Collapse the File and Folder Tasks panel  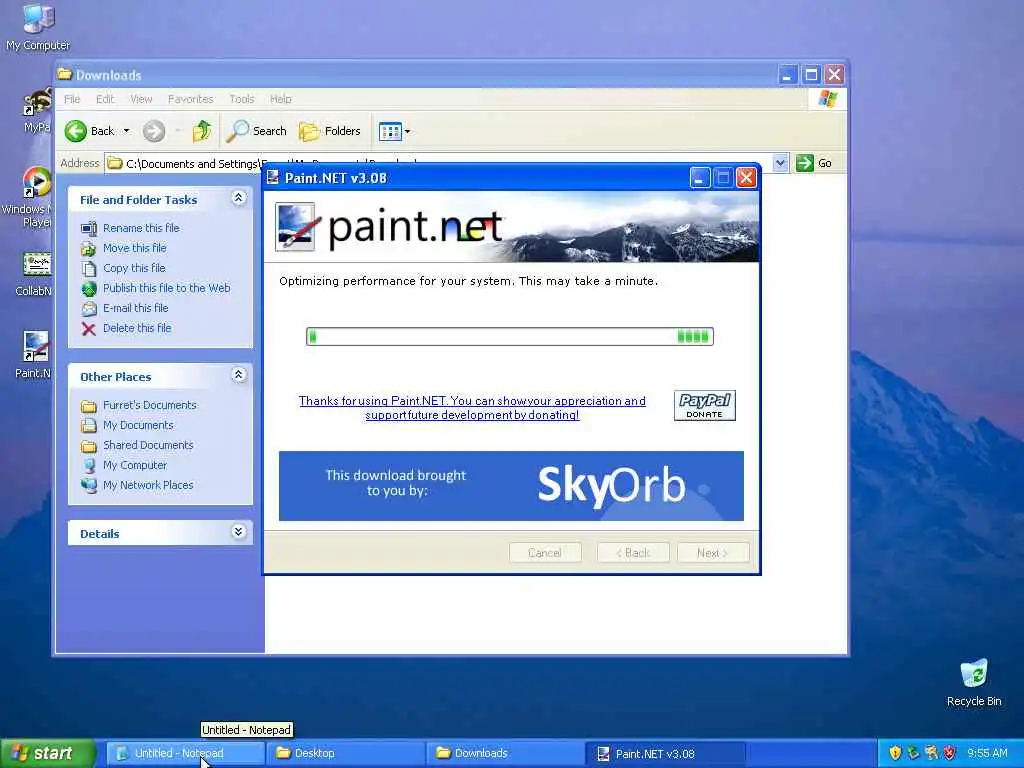coord(238,198)
